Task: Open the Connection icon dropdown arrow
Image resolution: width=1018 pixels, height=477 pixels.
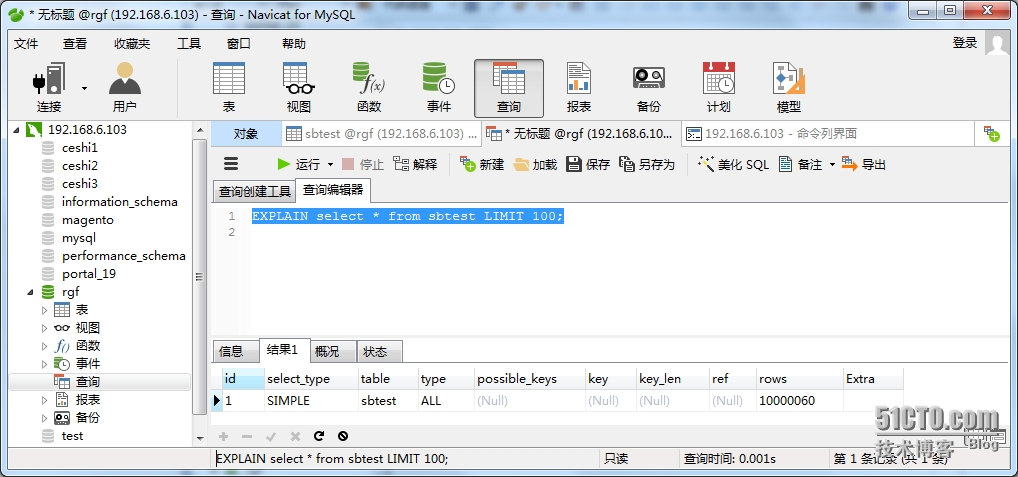Action: coord(84,88)
